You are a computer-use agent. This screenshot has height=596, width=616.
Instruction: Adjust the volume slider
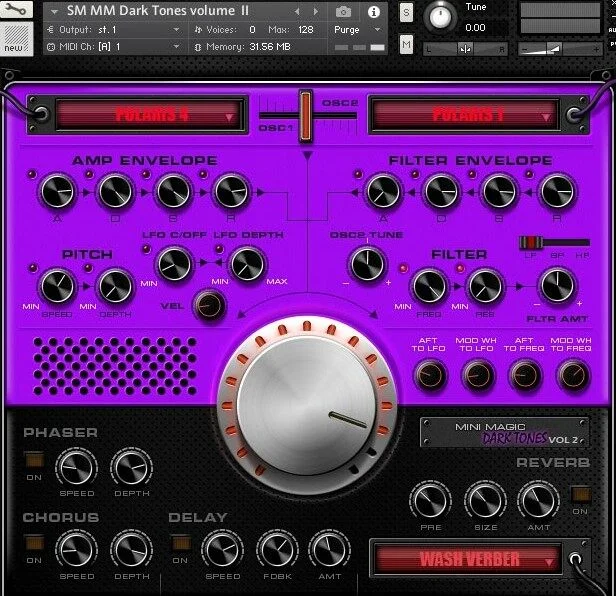(559, 49)
